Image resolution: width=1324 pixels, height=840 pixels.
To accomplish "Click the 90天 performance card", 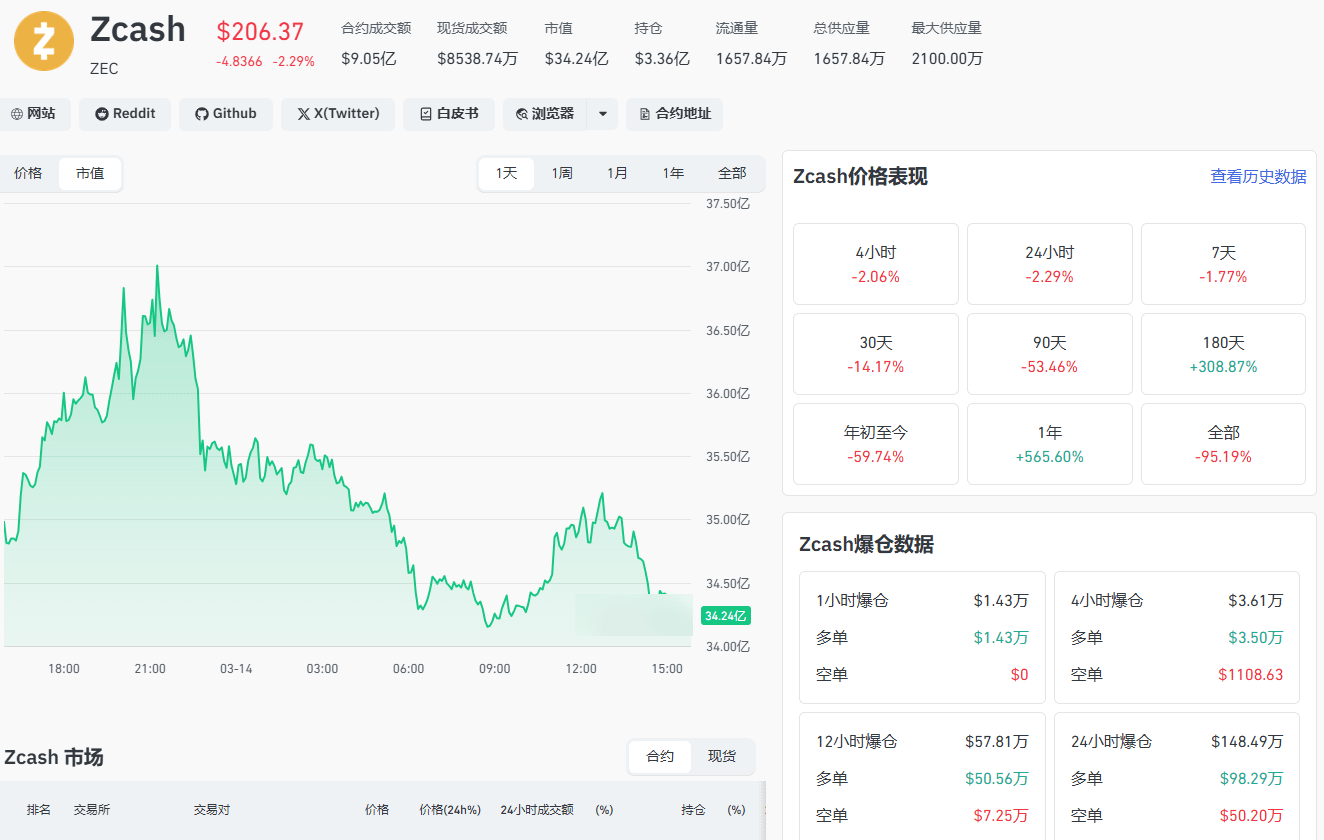I will [1050, 354].
